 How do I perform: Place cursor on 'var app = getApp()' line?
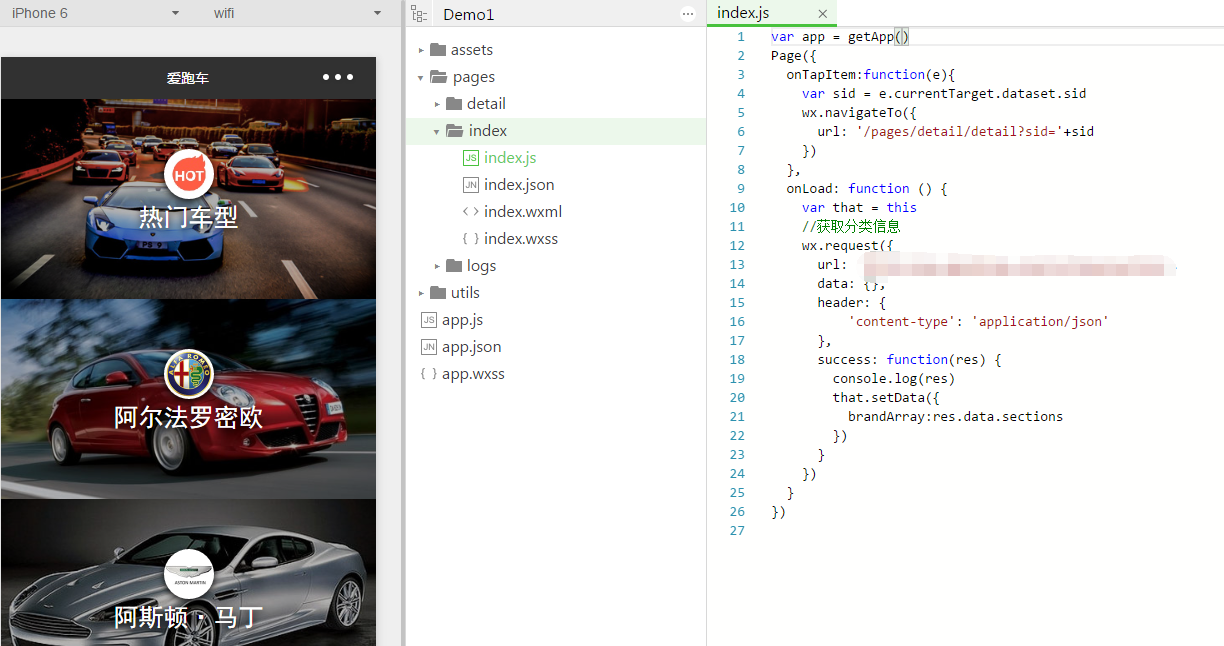click(x=840, y=37)
